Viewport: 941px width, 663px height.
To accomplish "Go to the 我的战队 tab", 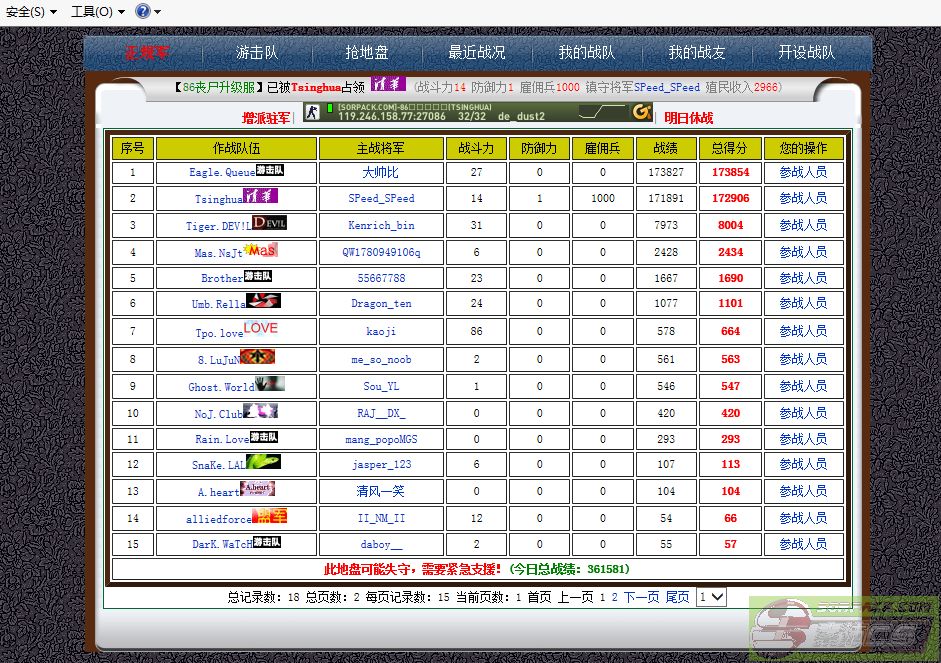I will pos(587,53).
